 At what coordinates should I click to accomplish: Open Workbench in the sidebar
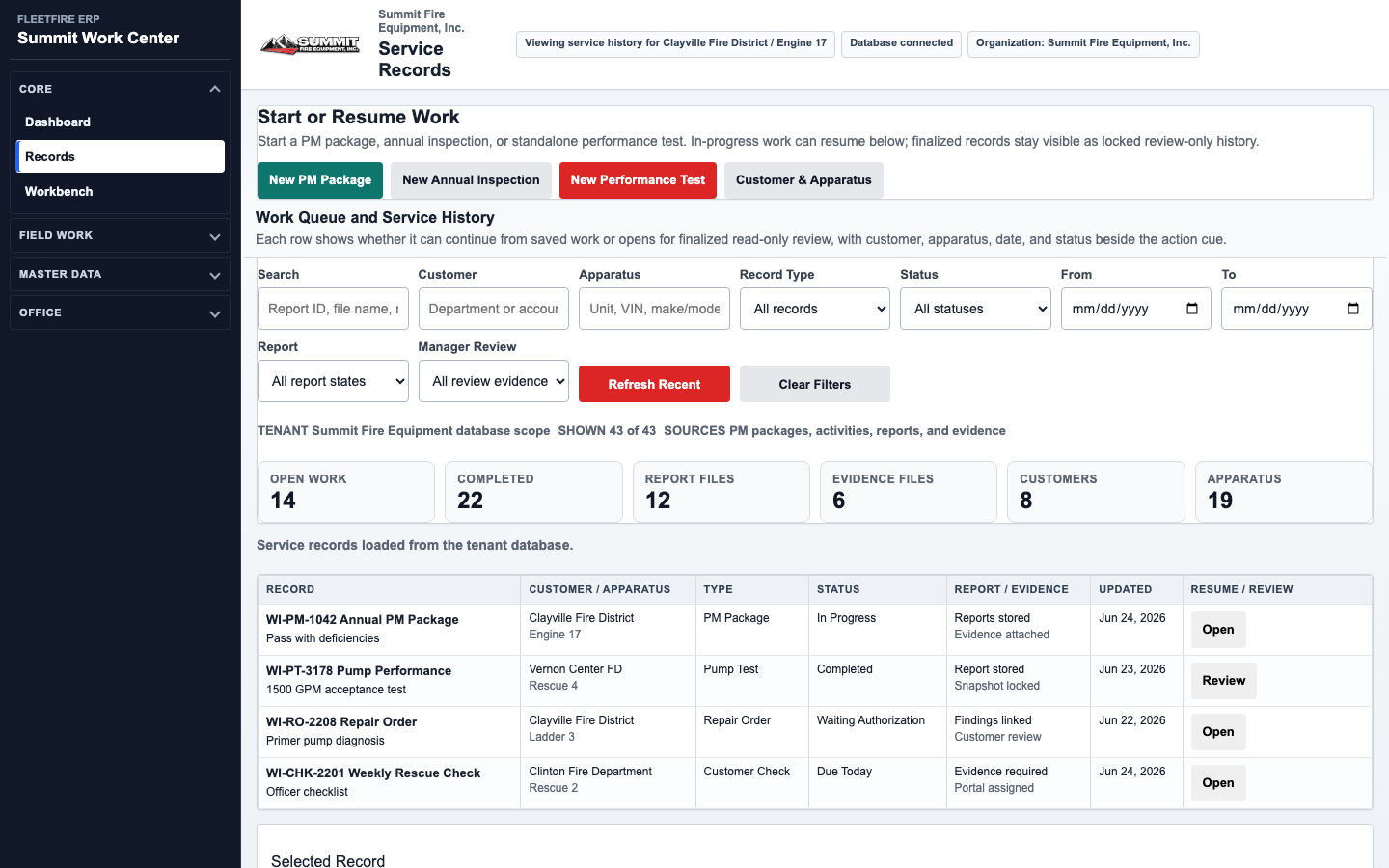(121, 191)
